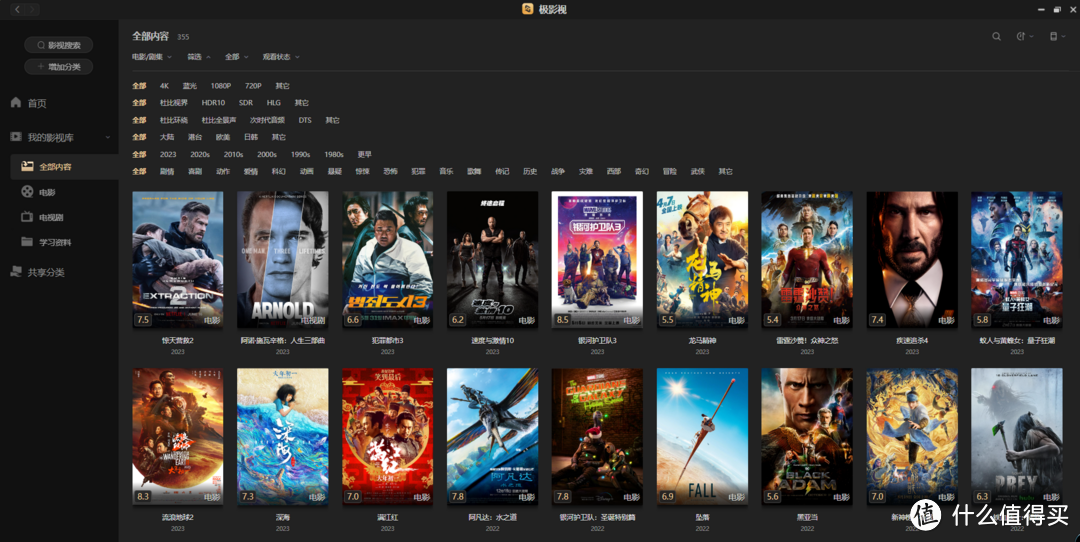This screenshot has height=542, width=1080.
Task: Open the 疾速追杀4 poster
Action: coord(912,260)
